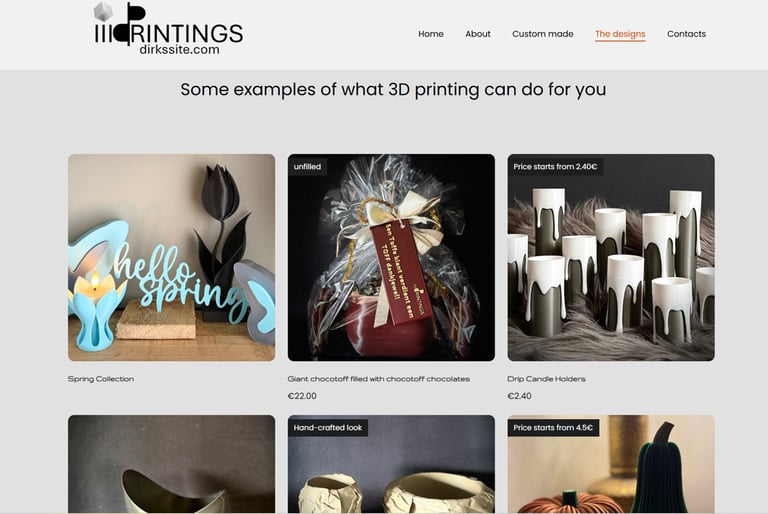Click the 'Hand-crafted look' badge

pos(328,428)
